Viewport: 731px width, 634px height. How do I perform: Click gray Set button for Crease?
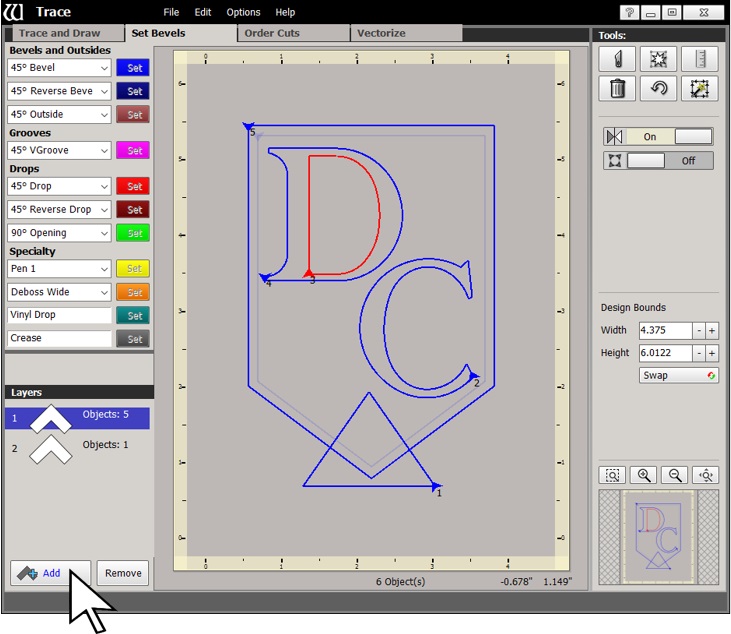tap(133, 339)
